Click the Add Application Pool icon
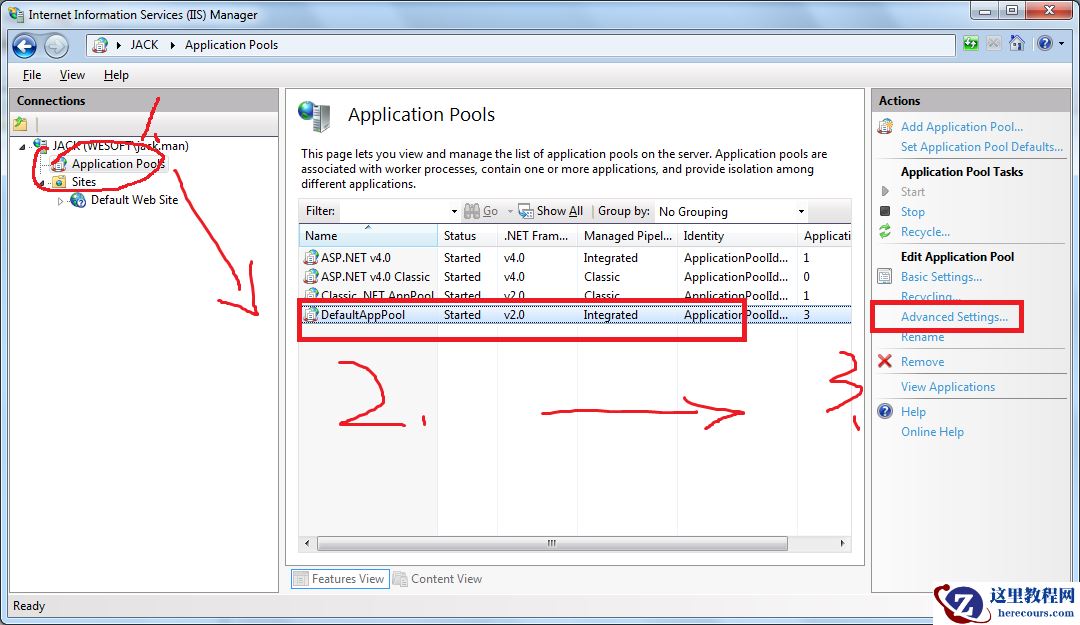This screenshot has height=625, width=1080. click(x=885, y=126)
